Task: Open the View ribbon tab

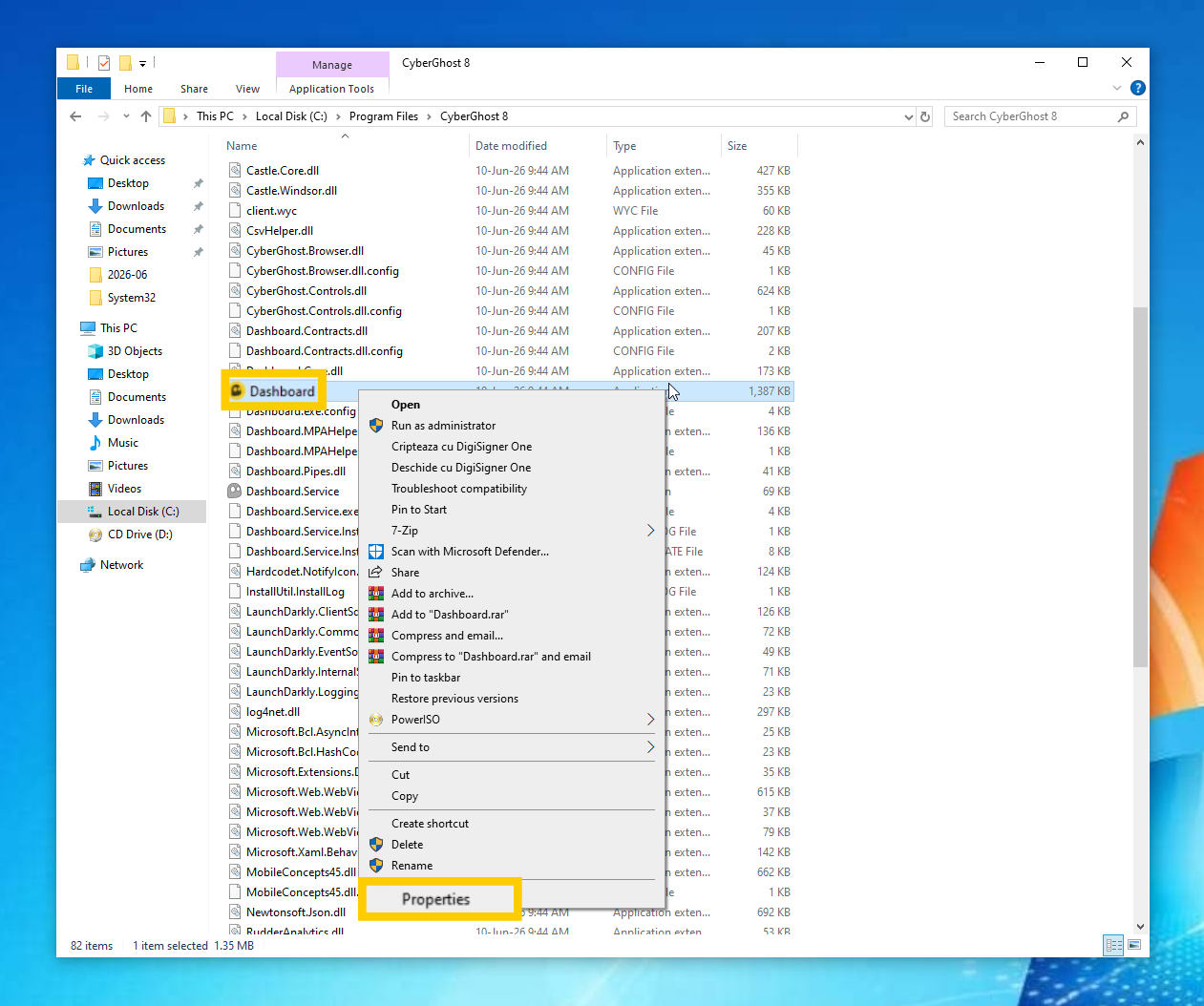Action: click(247, 89)
